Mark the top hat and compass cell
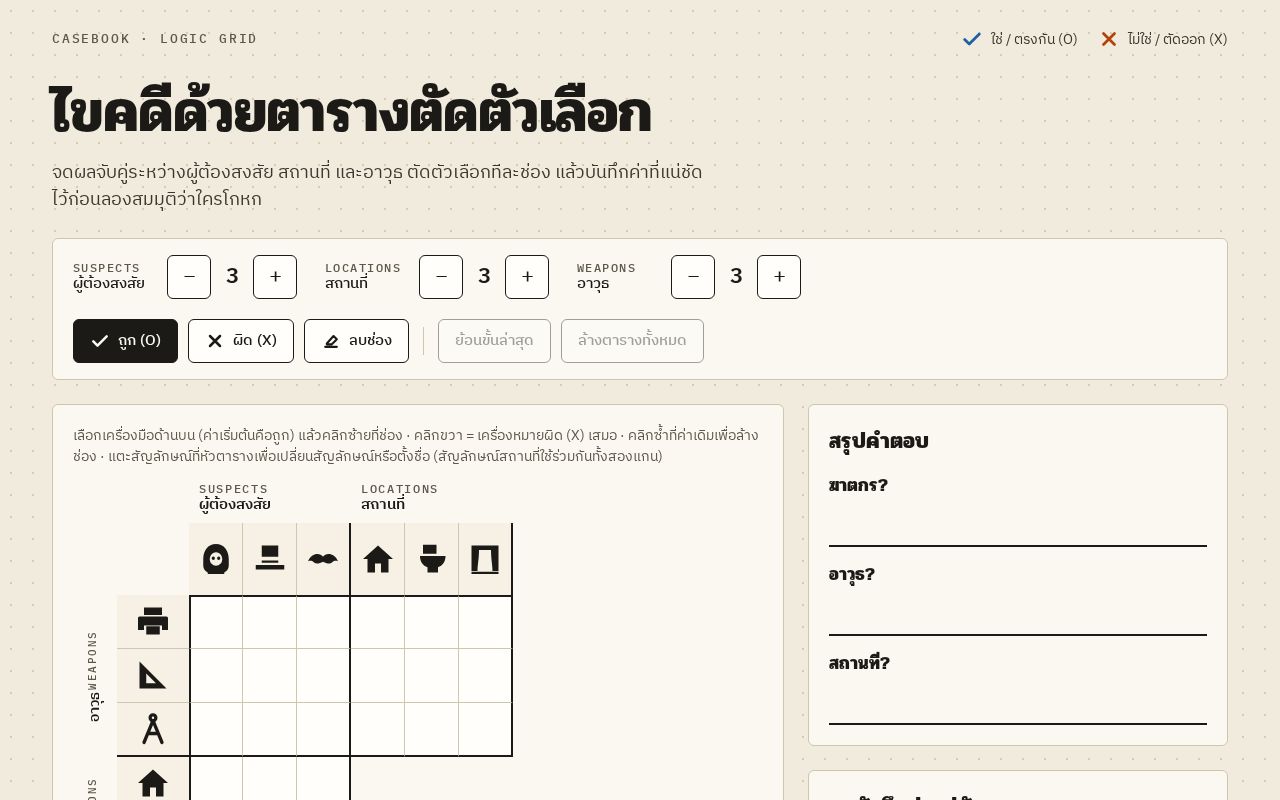 (x=270, y=729)
